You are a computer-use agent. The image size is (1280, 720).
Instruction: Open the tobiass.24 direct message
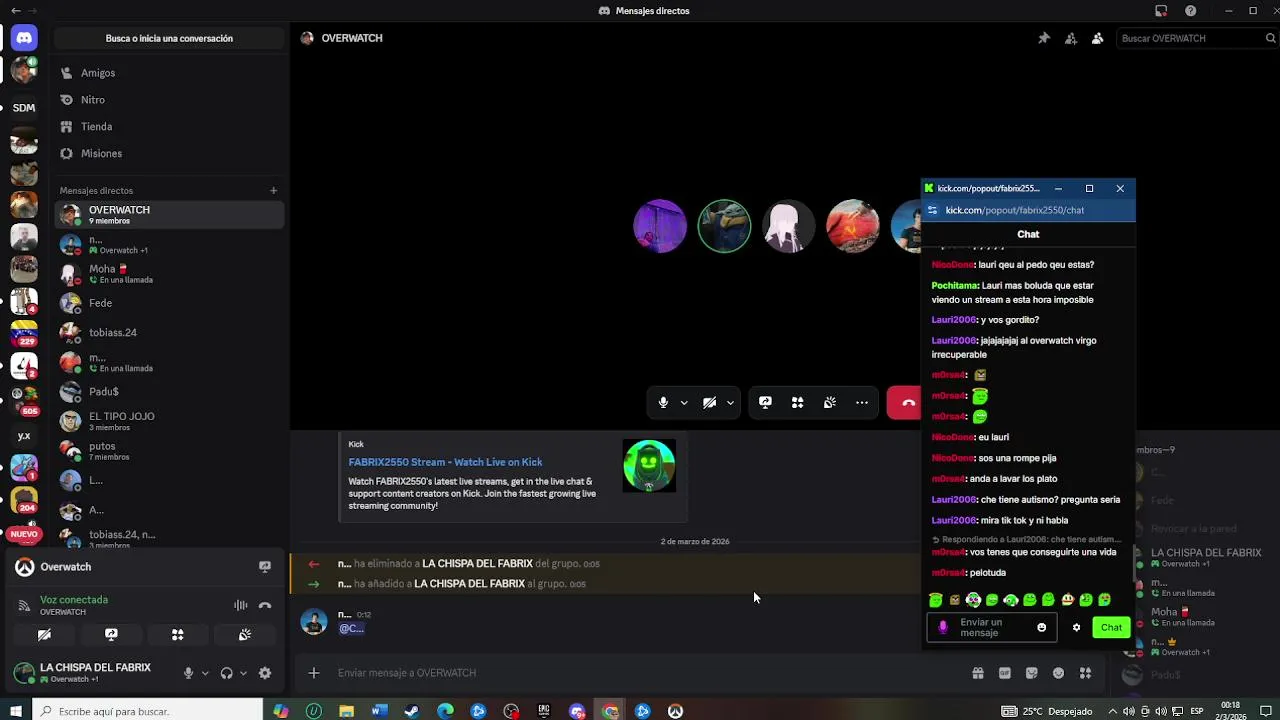[169, 332]
